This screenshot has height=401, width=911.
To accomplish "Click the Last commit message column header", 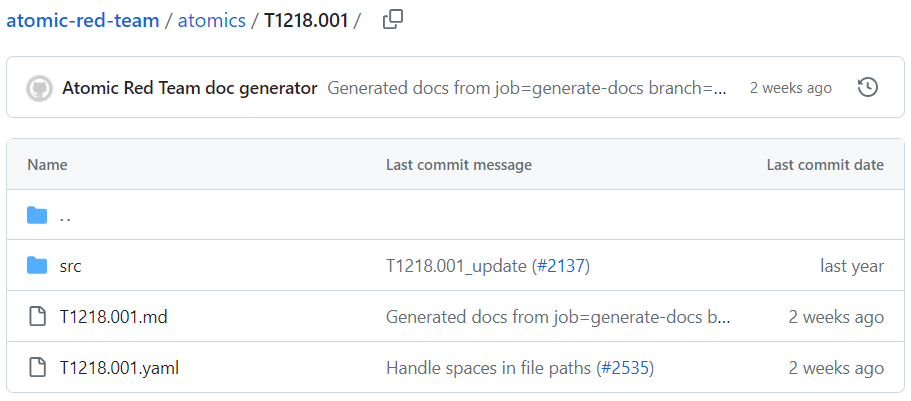I will (459, 164).
